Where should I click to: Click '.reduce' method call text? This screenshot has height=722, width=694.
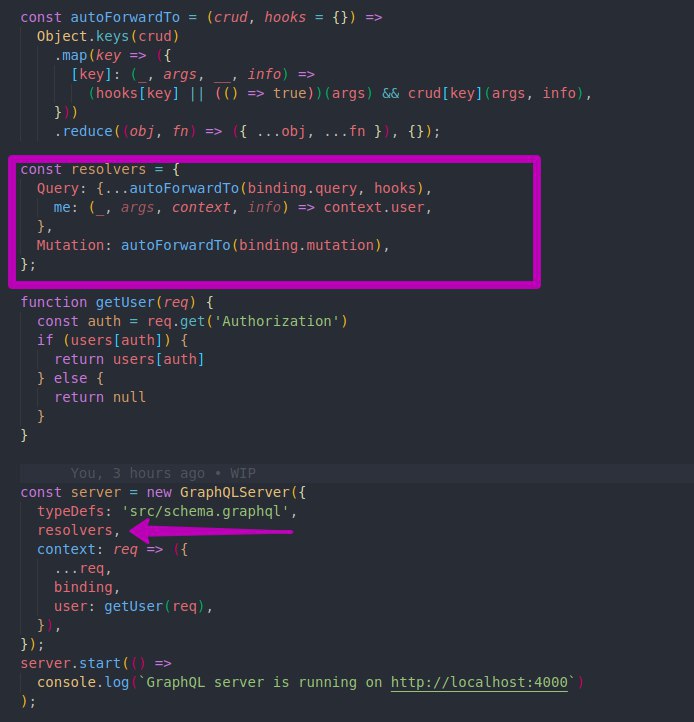click(x=83, y=131)
